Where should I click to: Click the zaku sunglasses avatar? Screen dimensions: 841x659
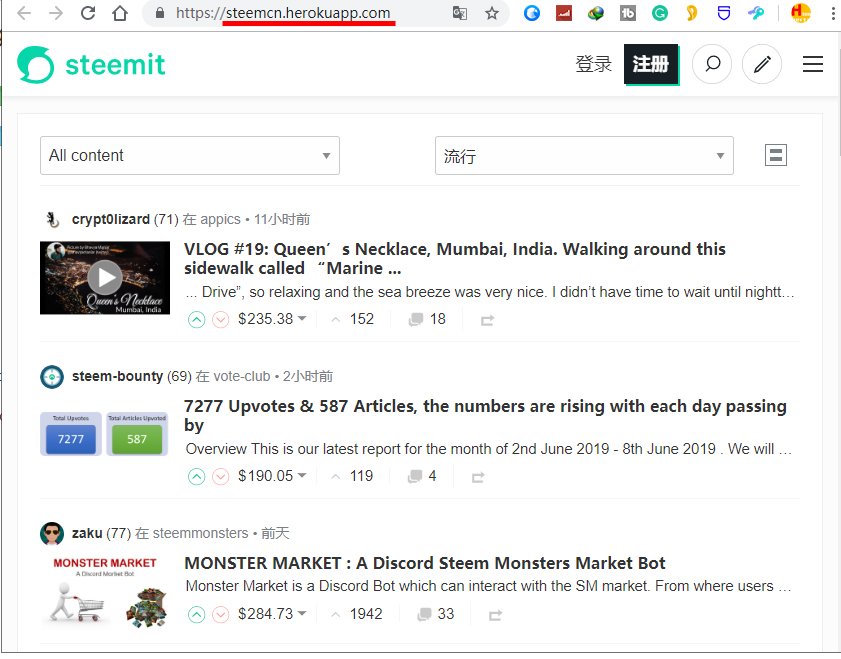pyautogui.click(x=52, y=534)
